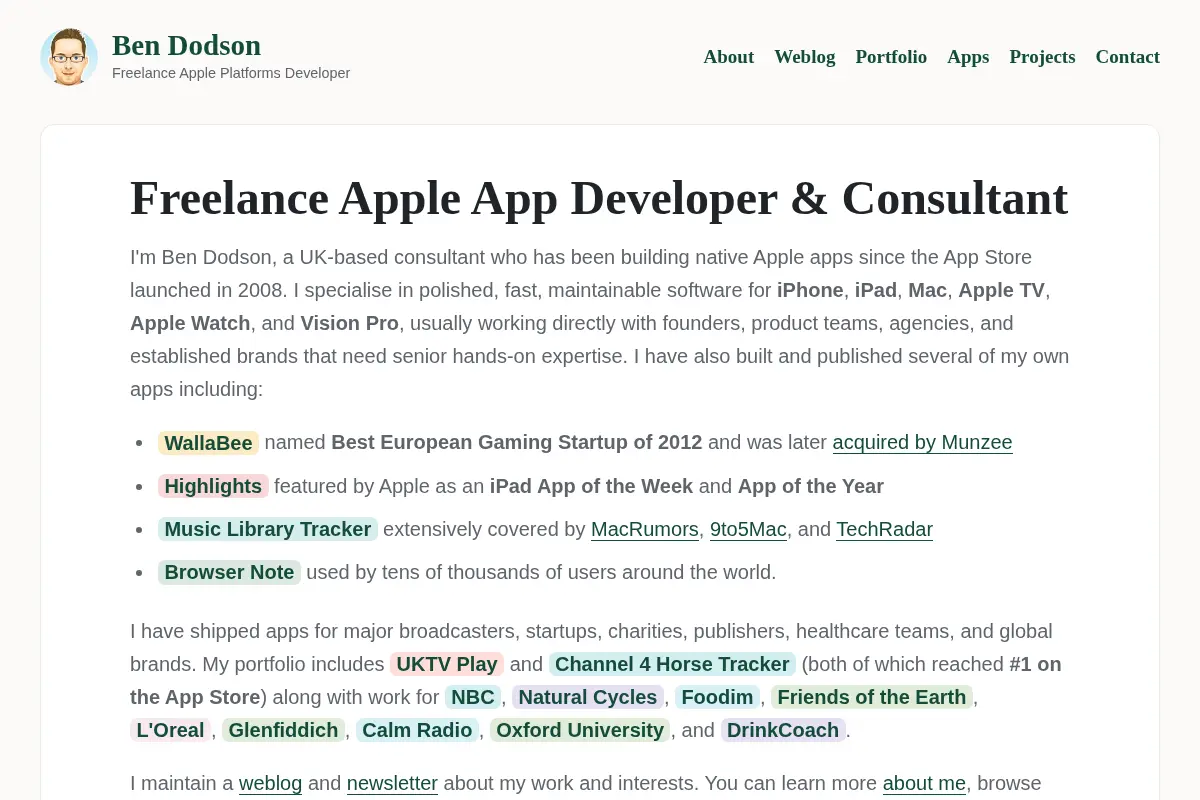
Task: Click the Freelance Apple App Developer heading
Action: tap(599, 197)
